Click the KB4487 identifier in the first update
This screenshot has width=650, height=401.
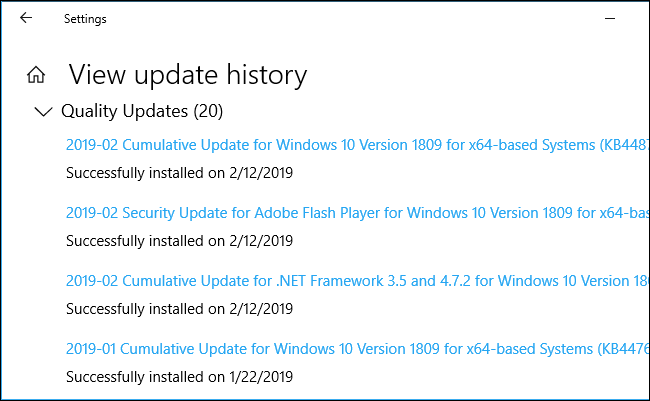tap(624, 145)
